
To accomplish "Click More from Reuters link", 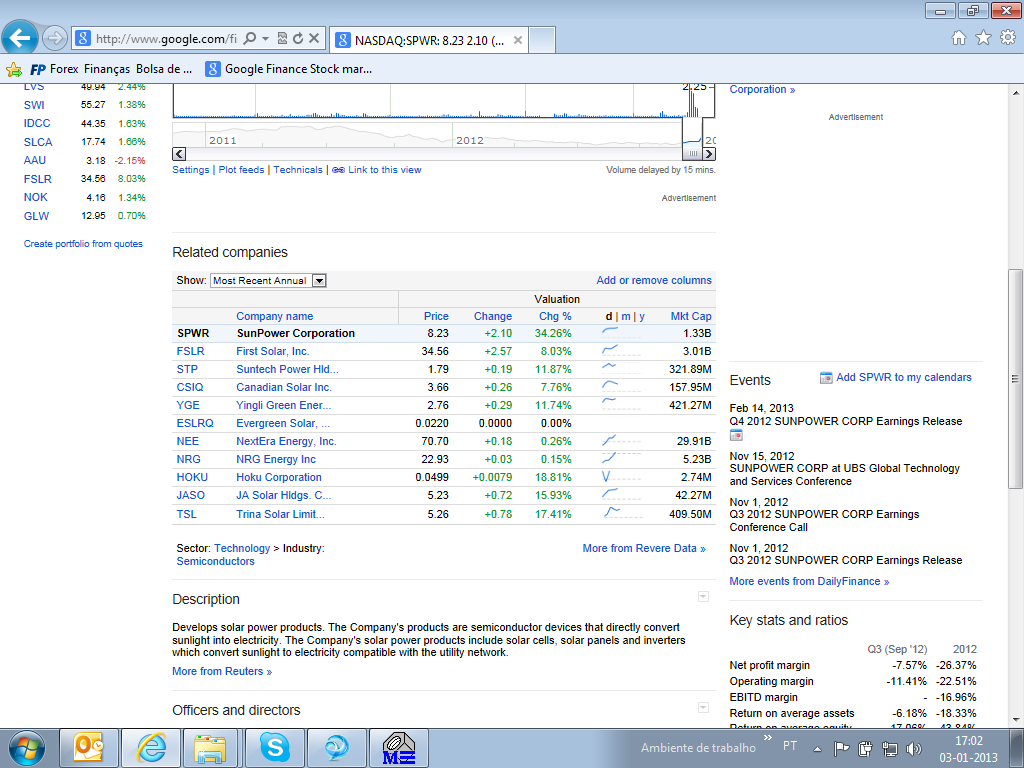I will coord(222,671).
